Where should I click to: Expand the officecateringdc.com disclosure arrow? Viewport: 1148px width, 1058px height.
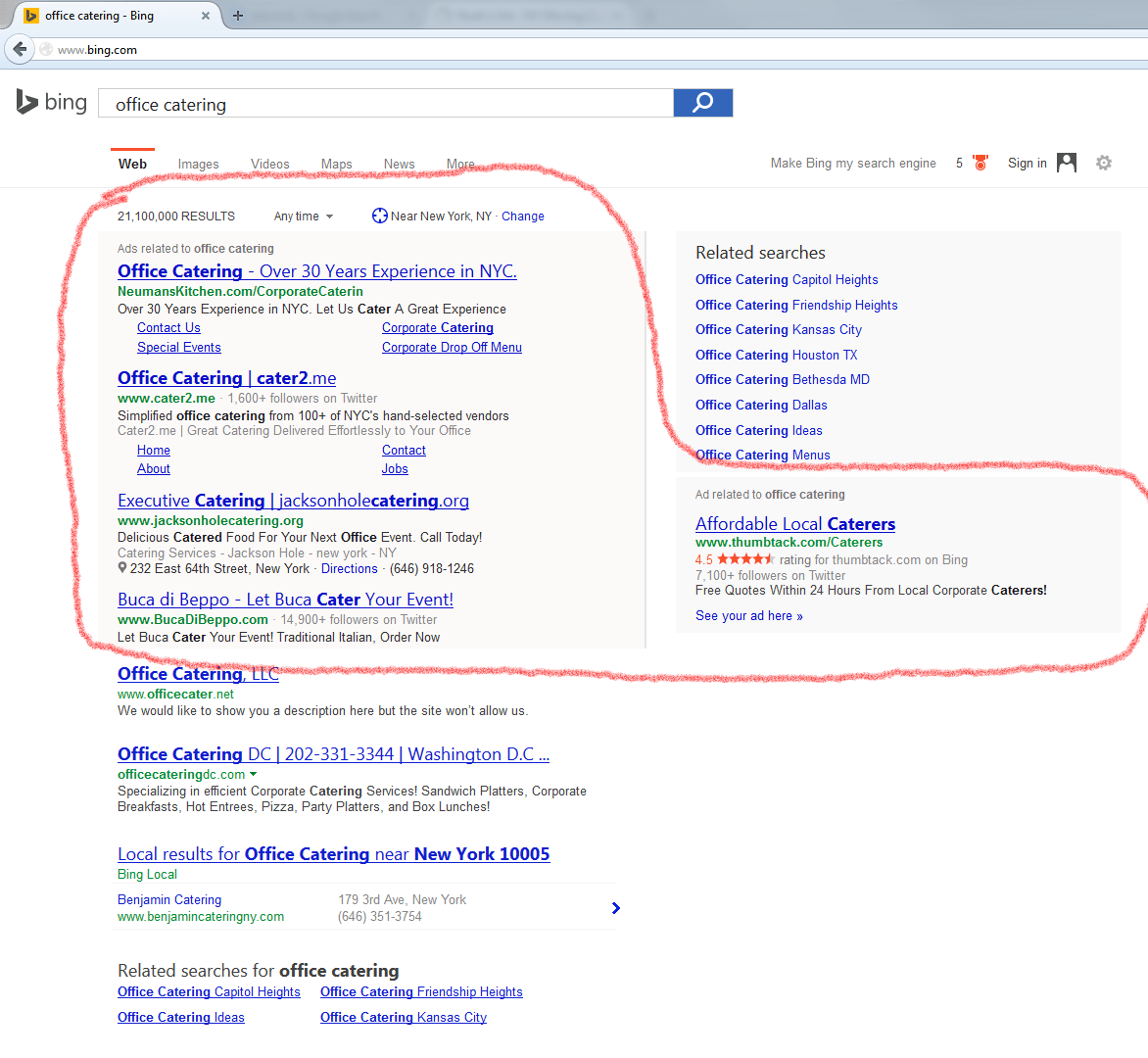click(x=253, y=775)
